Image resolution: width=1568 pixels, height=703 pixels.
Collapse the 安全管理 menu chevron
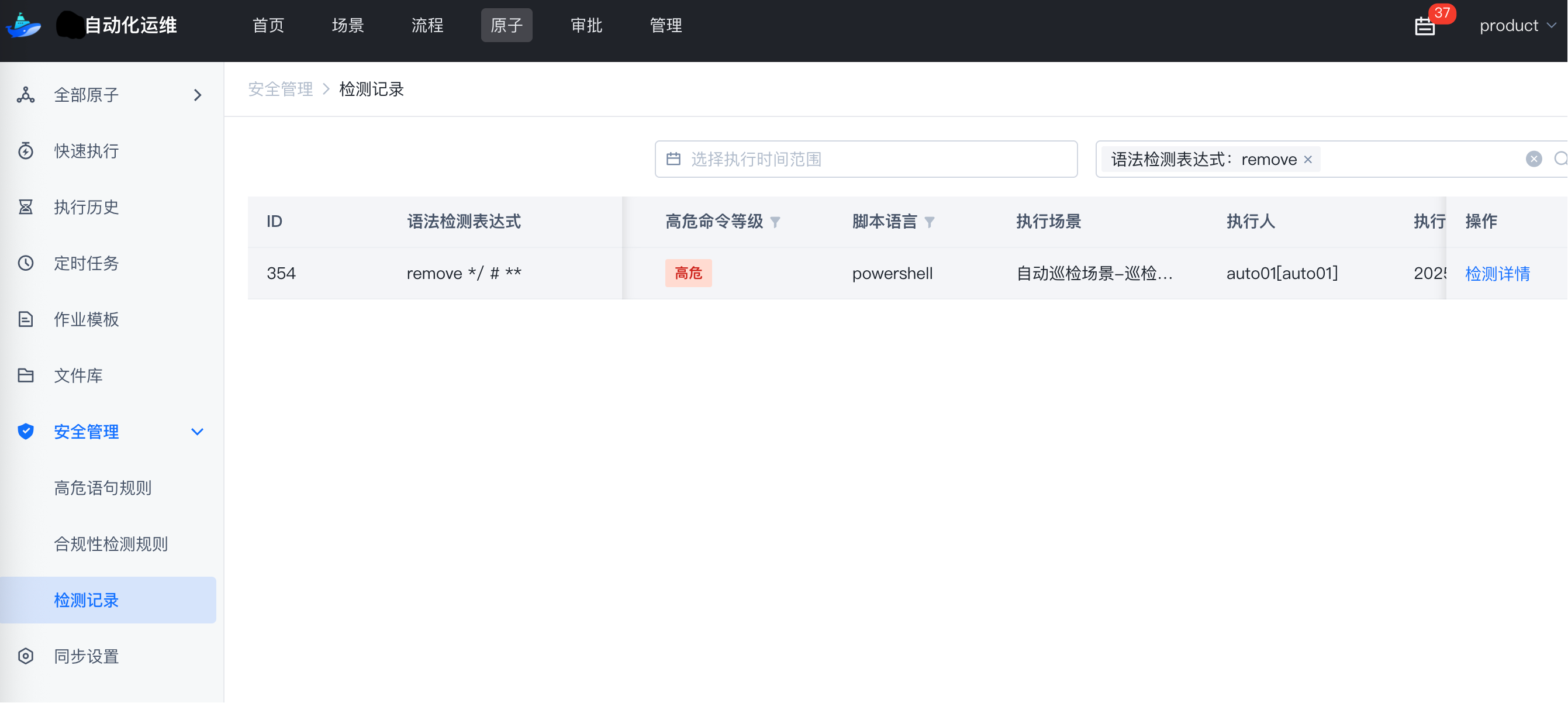[x=197, y=431]
